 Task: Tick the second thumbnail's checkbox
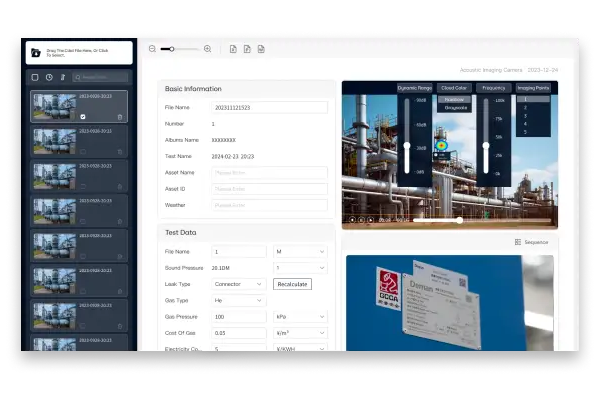[x=83, y=152]
